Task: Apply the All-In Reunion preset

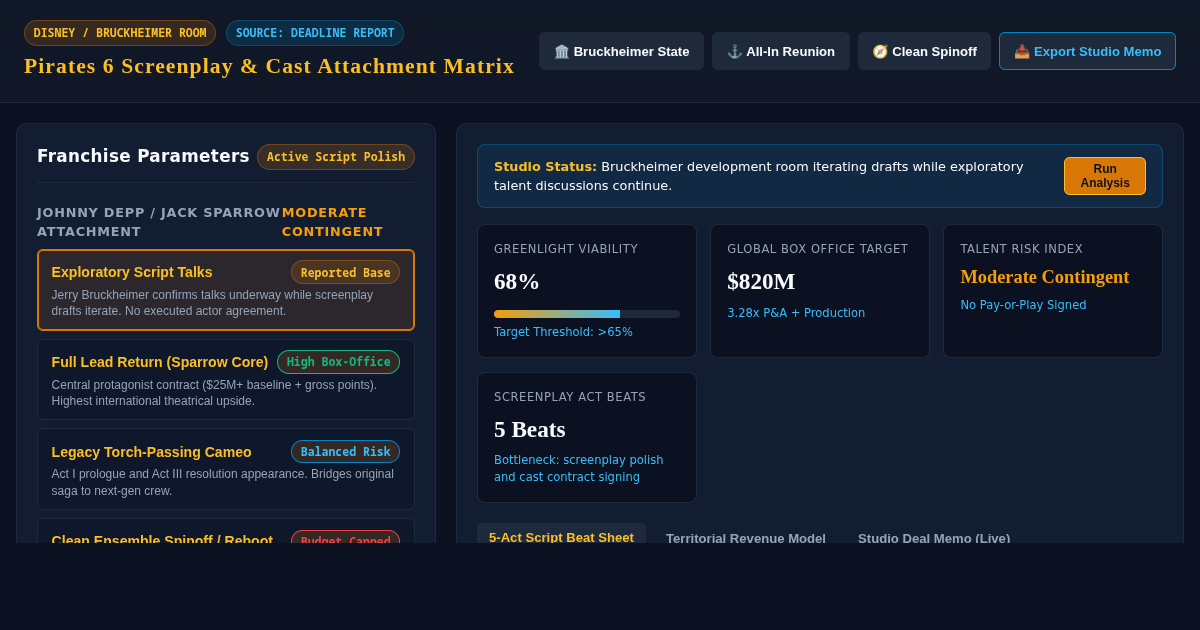Action: click(x=781, y=51)
